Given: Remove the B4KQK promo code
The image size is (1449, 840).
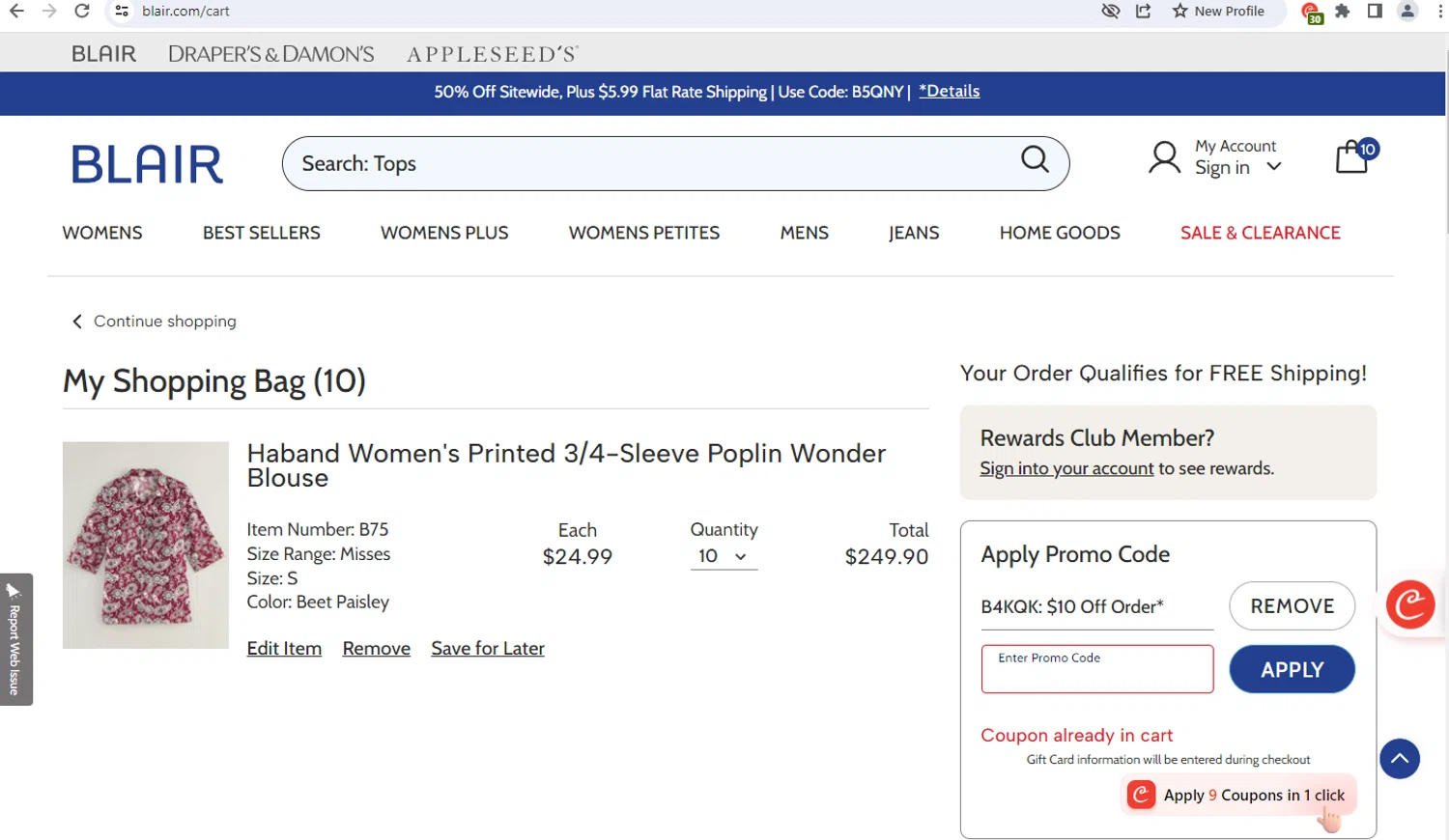Looking at the screenshot, I should coord(1293,606).
